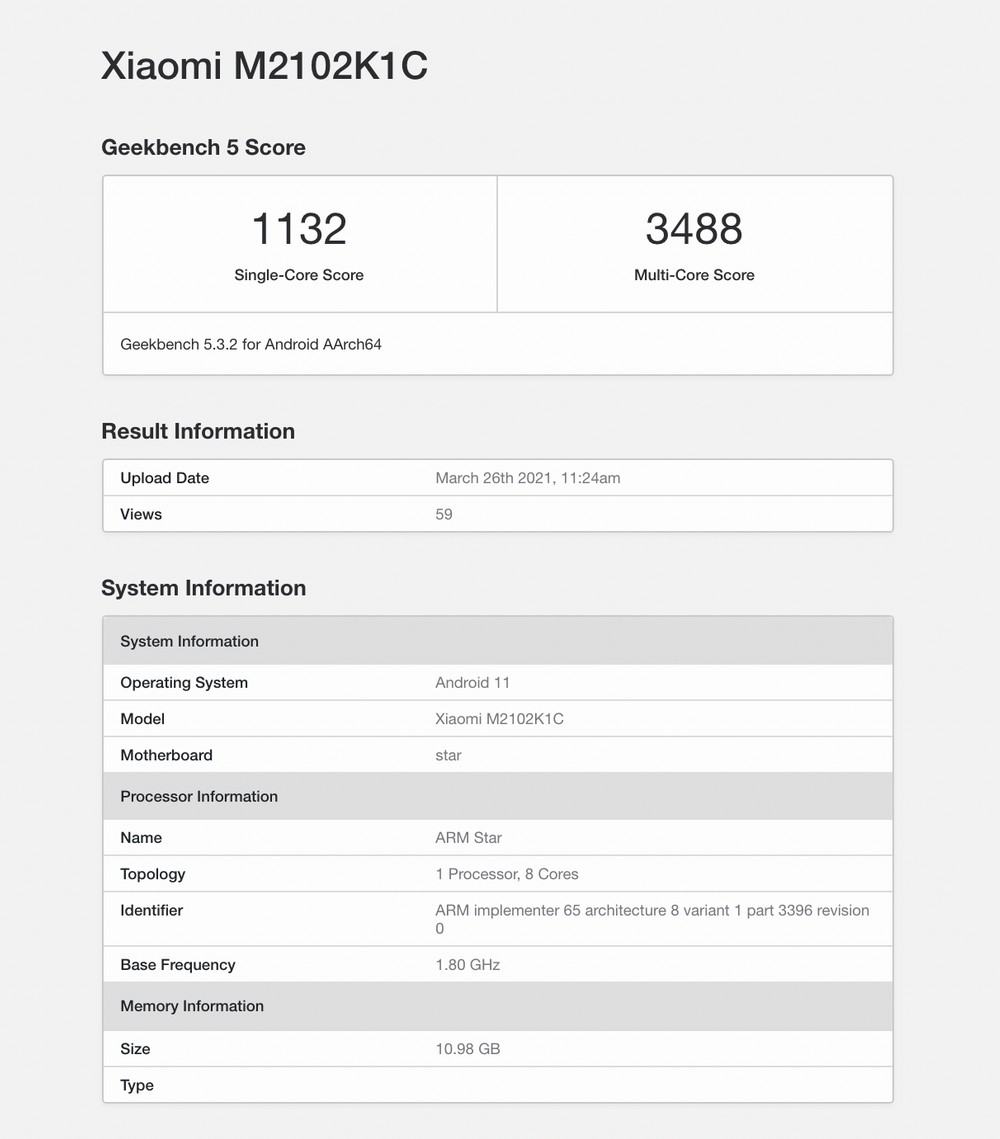Image resolution: width=1000 pixels, height=1139 pixels.
Task: Click the Motherboard value star
Action: coord(448,755)
